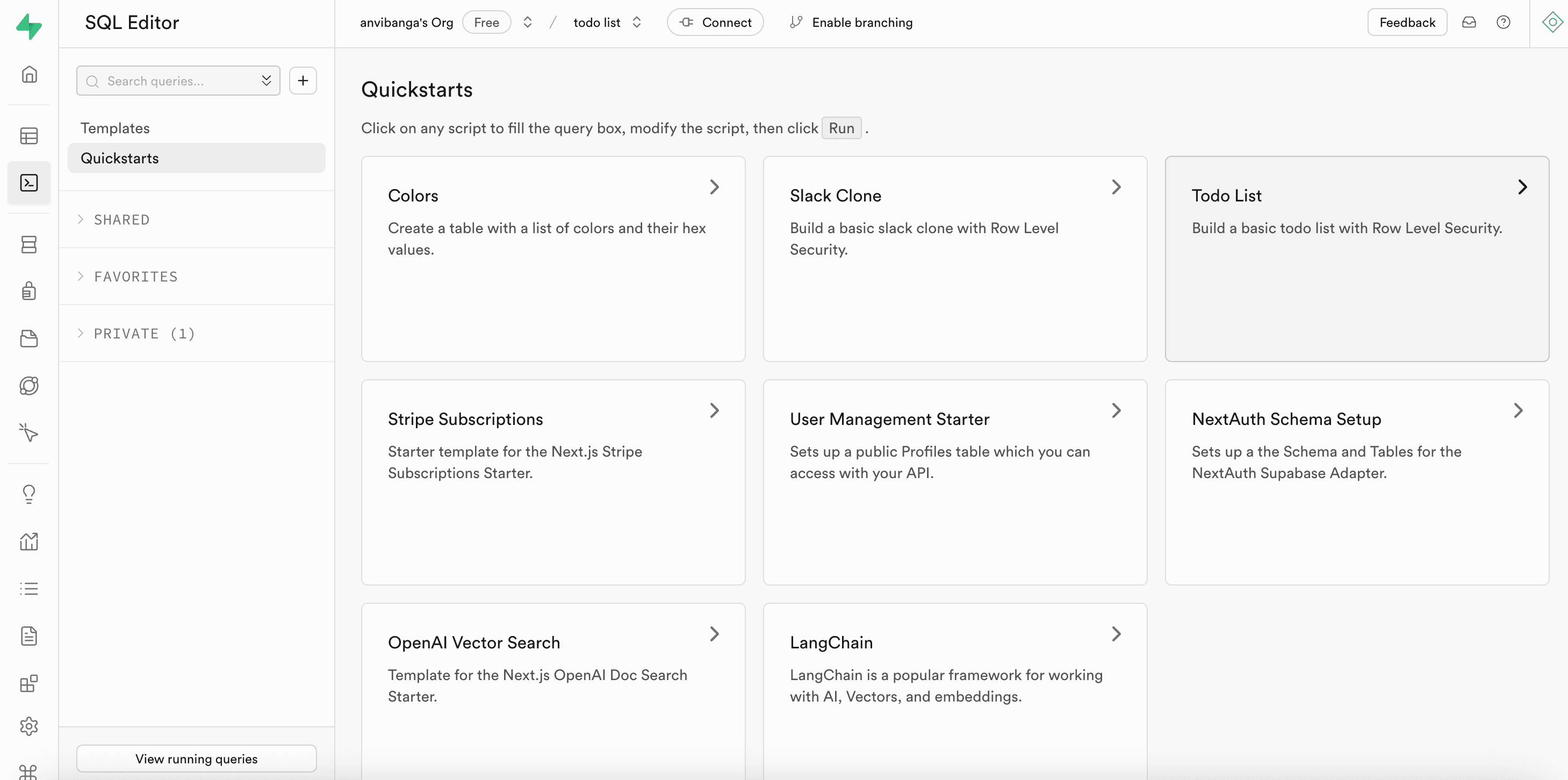
Task: Open the Slack Clone quickstart card
Action: click(x=954, y=258)
